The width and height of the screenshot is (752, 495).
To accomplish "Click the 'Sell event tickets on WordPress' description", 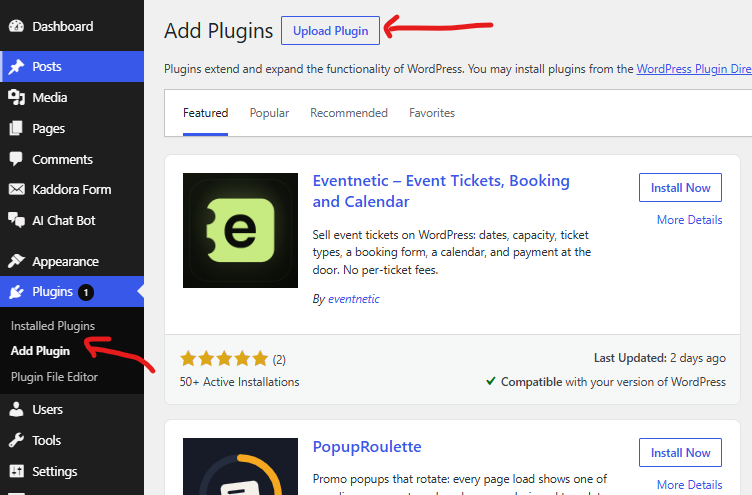I will [x=452, y=252].
